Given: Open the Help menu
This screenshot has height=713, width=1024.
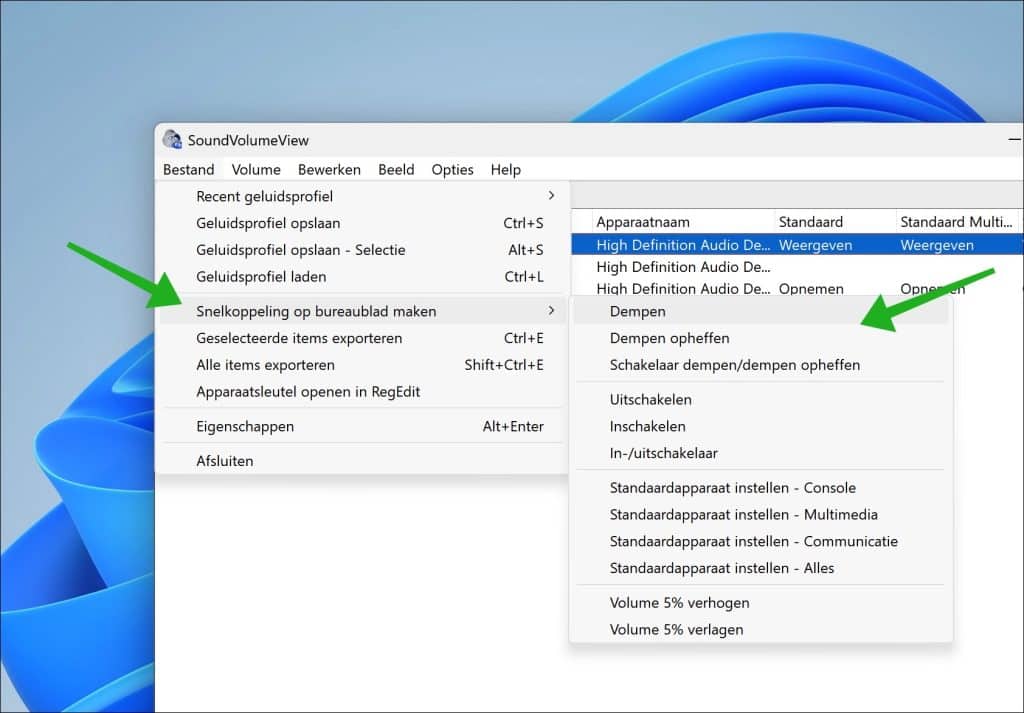Looking at the screenshot, I should pyautogui.click(x=505, y=170).
